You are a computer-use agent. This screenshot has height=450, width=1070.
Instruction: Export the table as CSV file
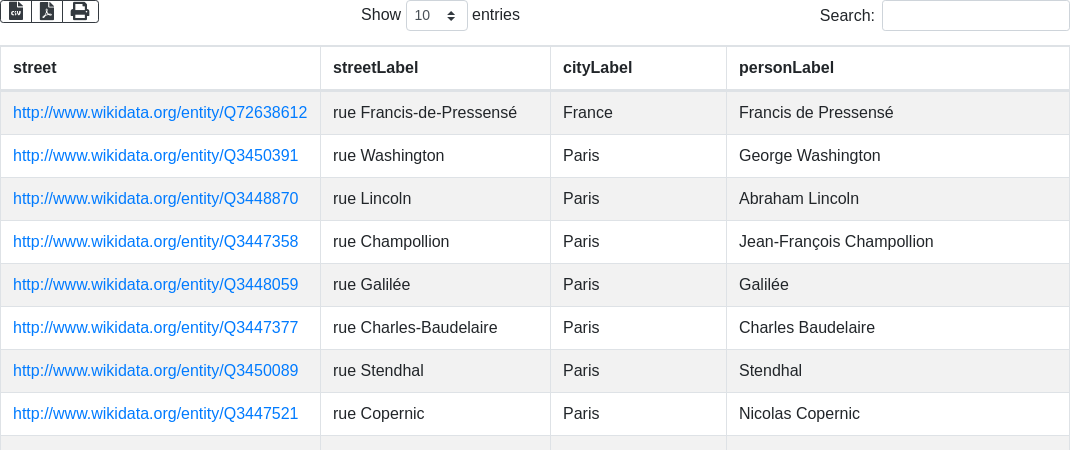point(16,11)
